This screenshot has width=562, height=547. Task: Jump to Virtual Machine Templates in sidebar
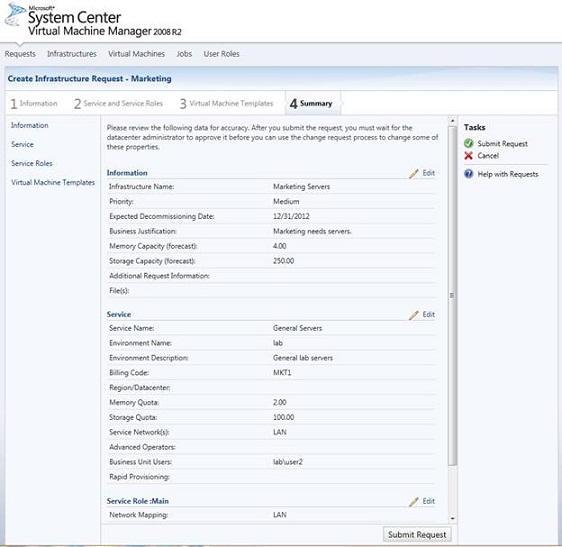(53, 182)
